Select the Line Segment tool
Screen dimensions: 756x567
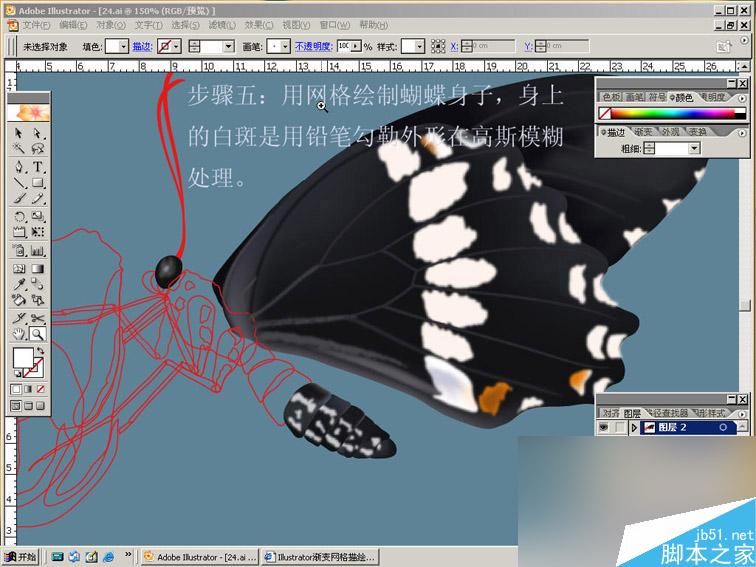click(x=19, y=183)
